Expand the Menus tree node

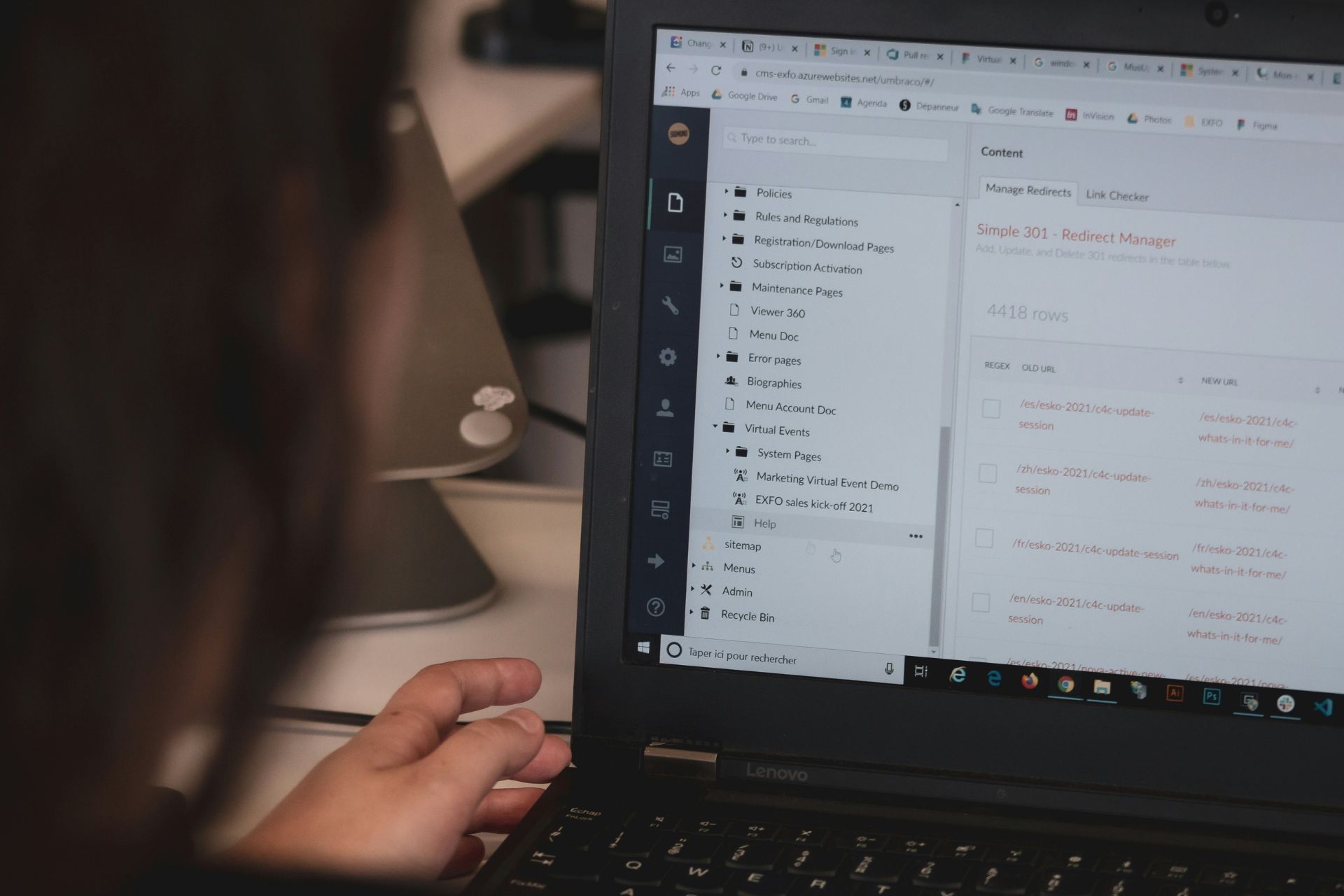pyautogui.click(x=693, y=567)
